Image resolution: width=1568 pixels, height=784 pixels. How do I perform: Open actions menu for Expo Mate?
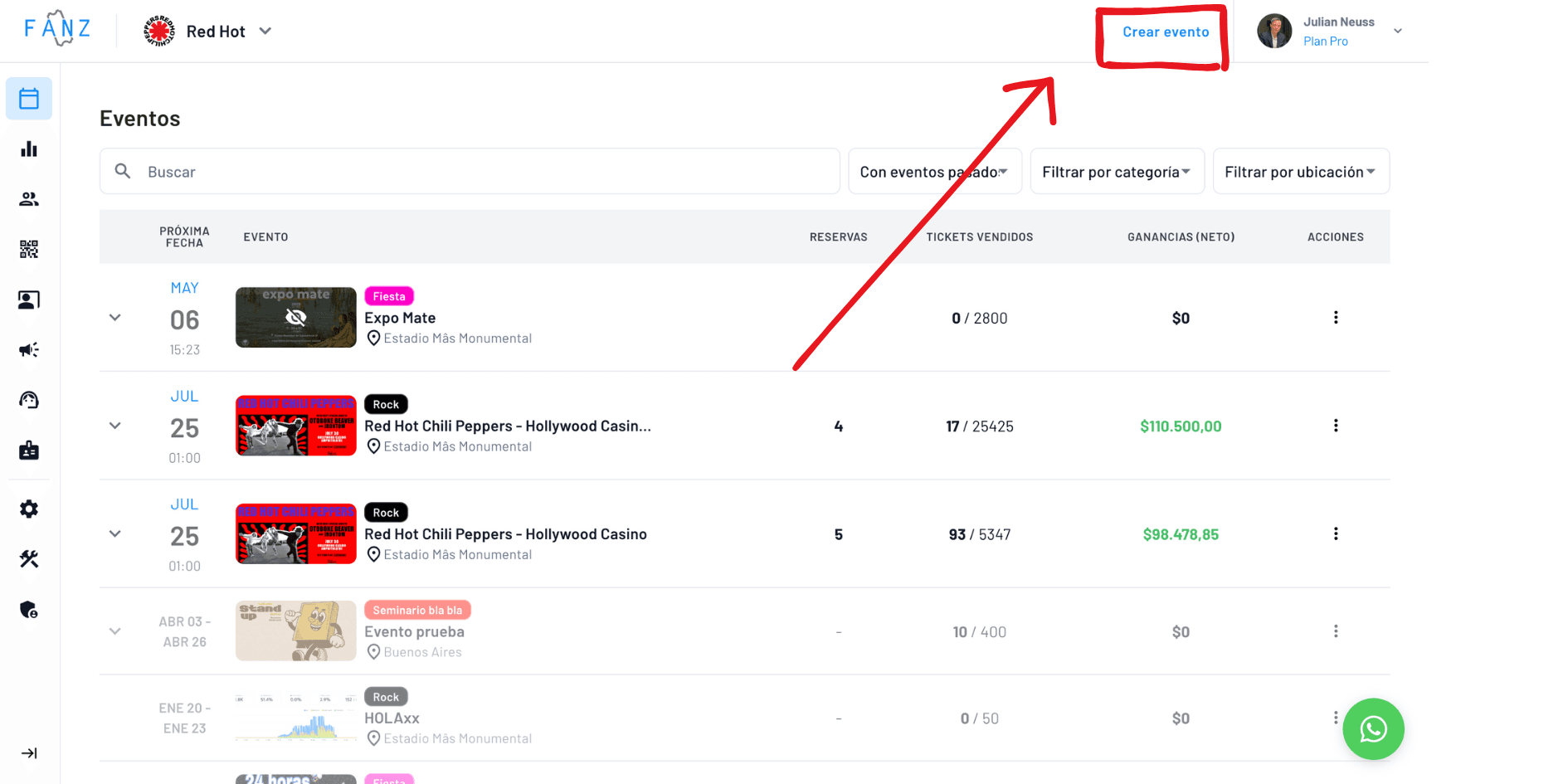click(1336, 318)
